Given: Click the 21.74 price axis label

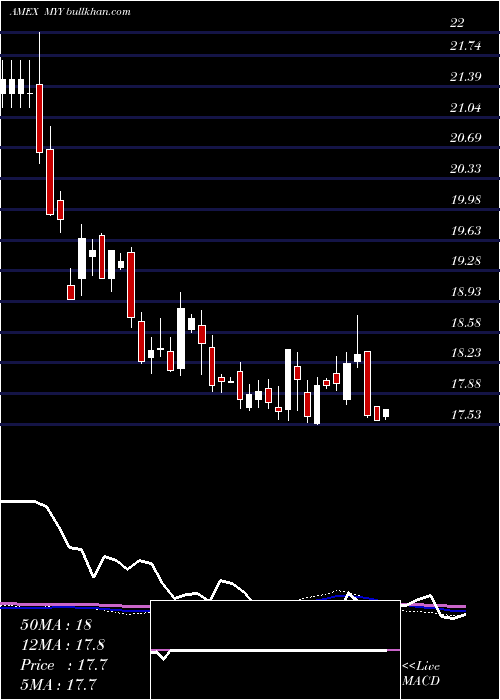Looking at the screenshot, I should (x=466, y=46).
